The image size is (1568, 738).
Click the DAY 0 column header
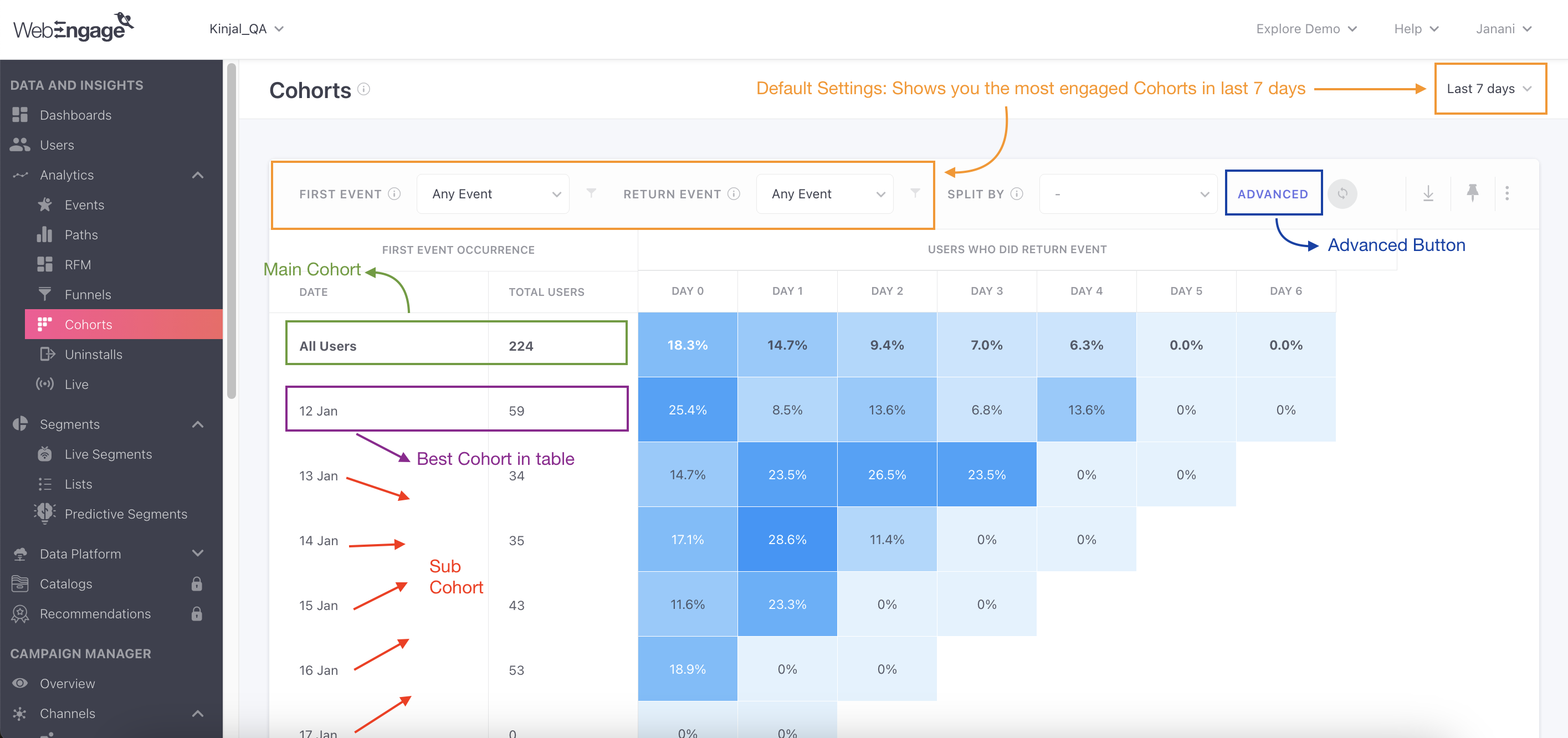click(x=687, y=291)
